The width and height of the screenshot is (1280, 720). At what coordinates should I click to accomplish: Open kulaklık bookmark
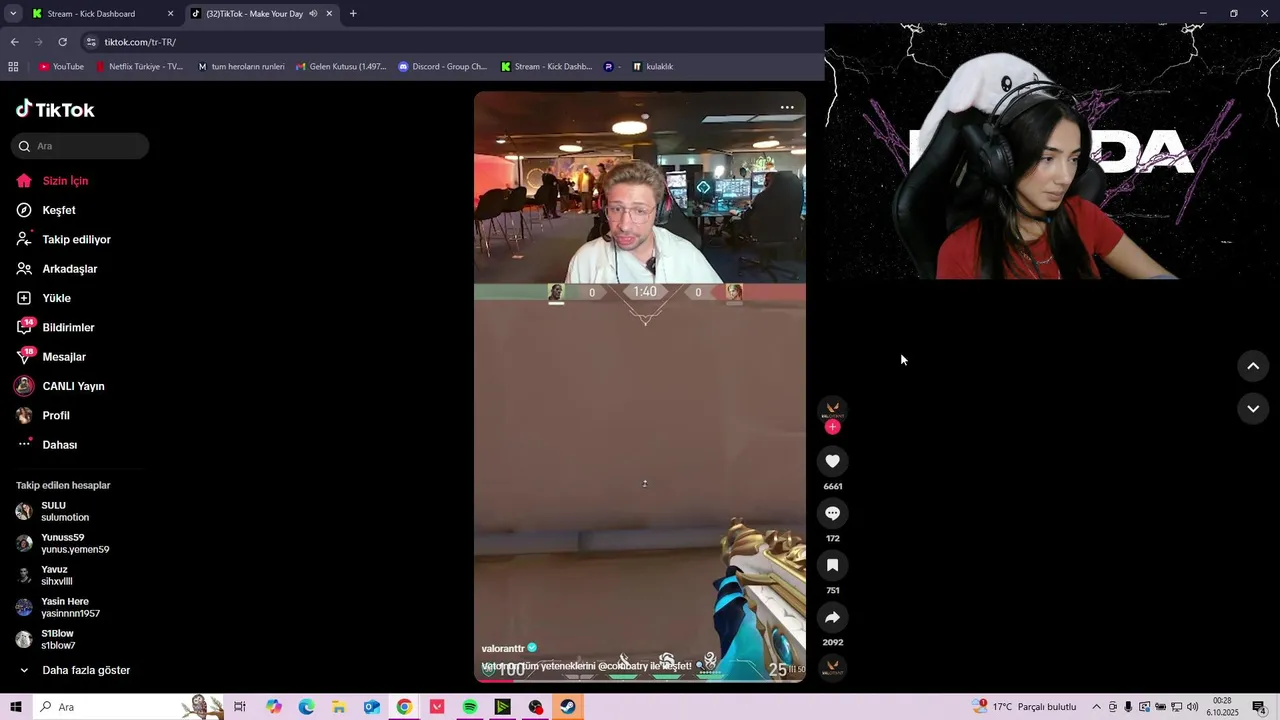(653, 67)
